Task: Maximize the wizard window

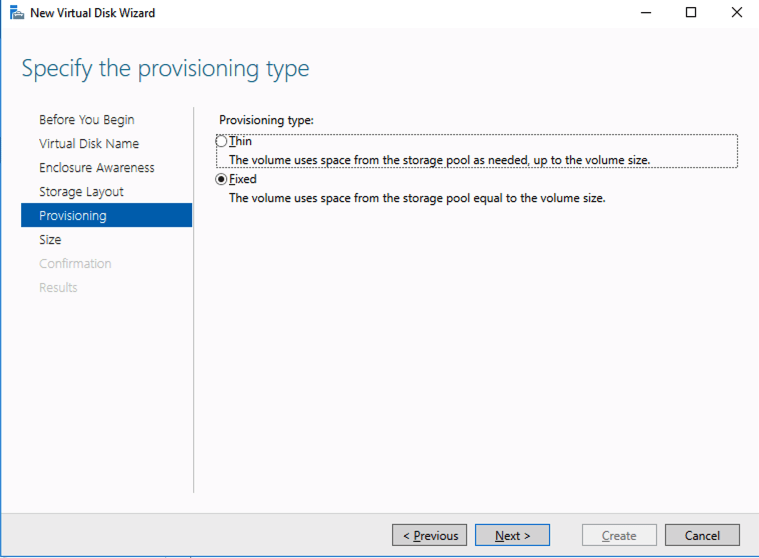Action: click(x=691, y=13)
